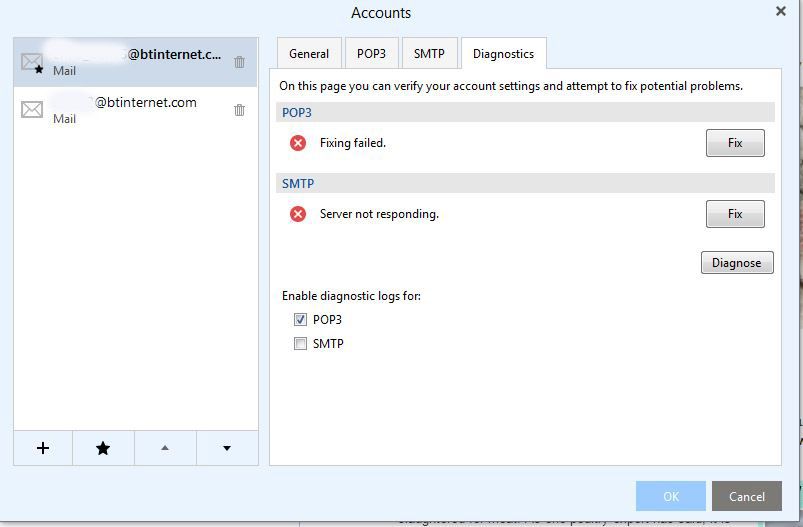The width and height of the screenshot is (803, 527).
Task: Click 'Enable diagnostic logs for:' label
Action: pyautogui.click(x=351, y=296)
